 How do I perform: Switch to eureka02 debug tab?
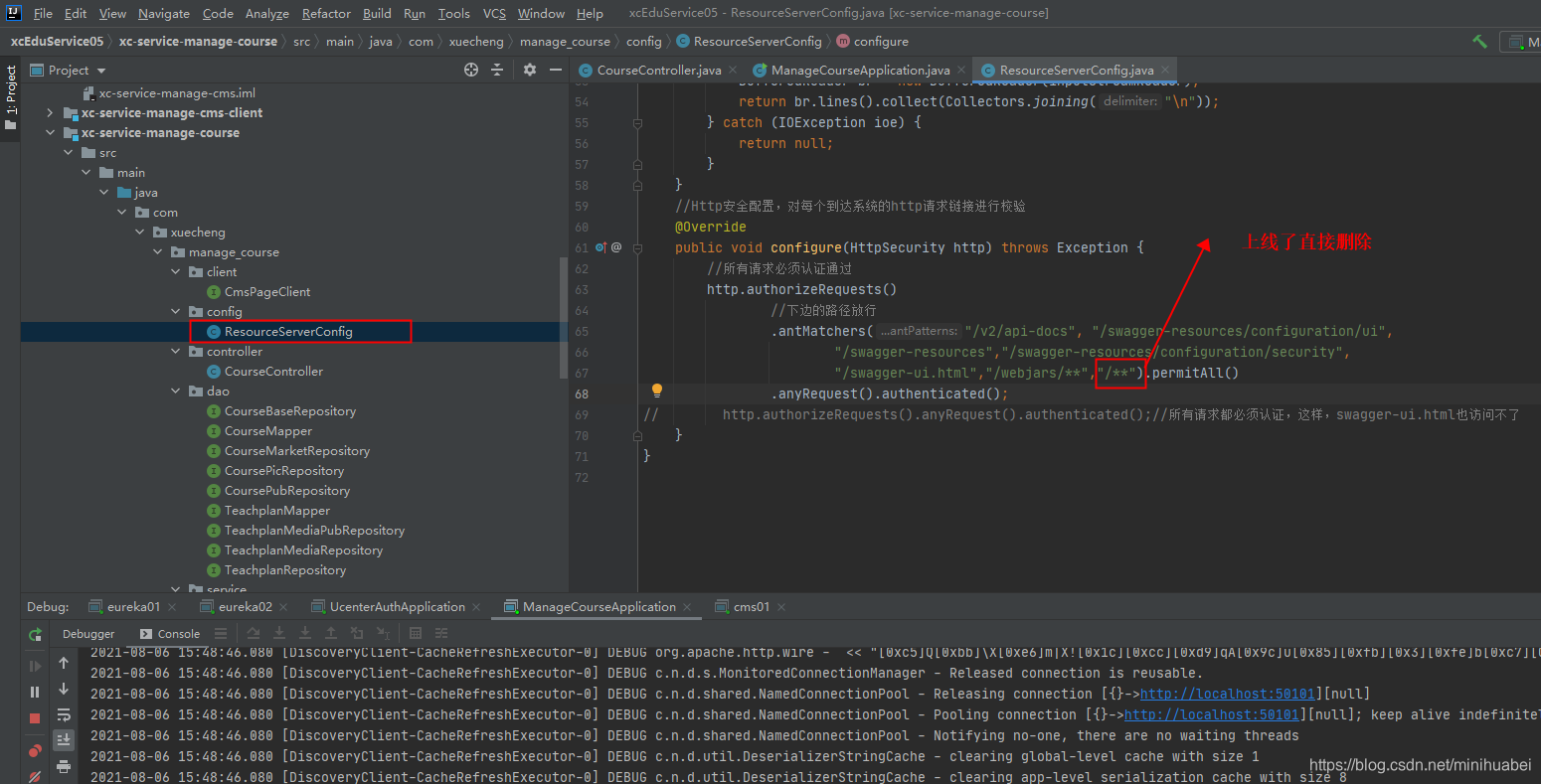tap(245, 607)
